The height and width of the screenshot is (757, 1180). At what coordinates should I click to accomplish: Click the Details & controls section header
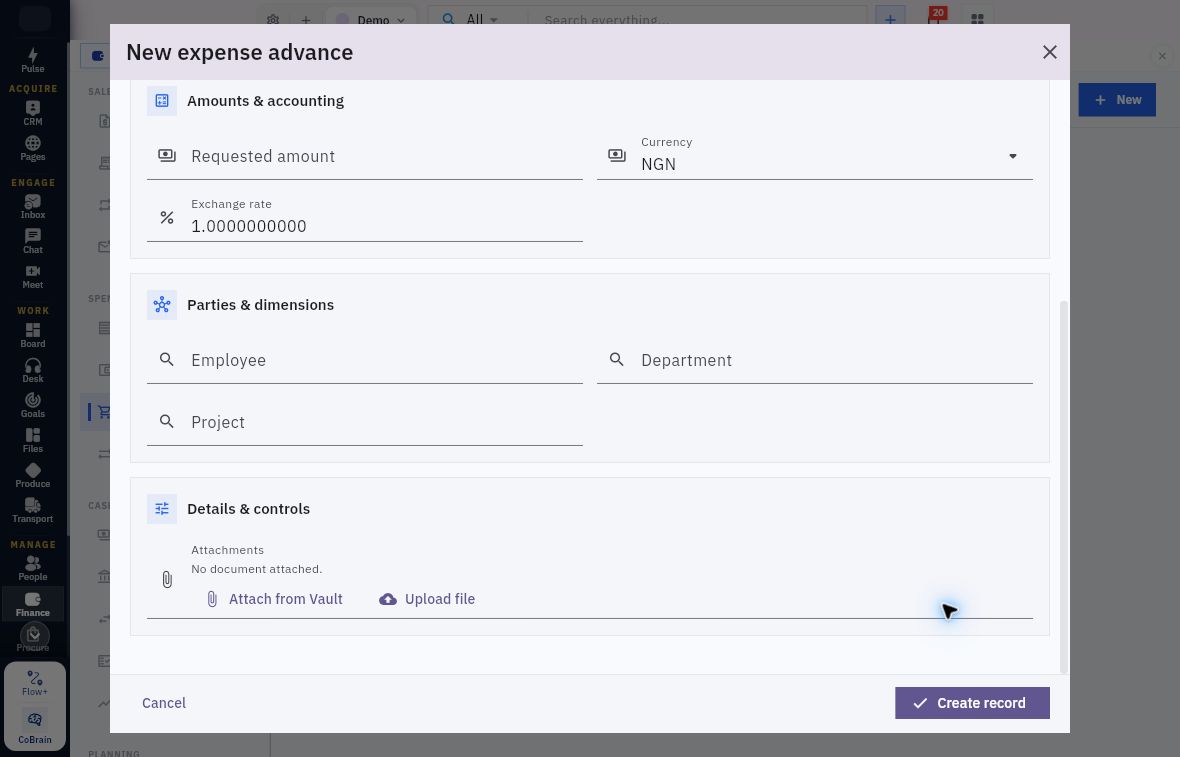coord(248,509)
